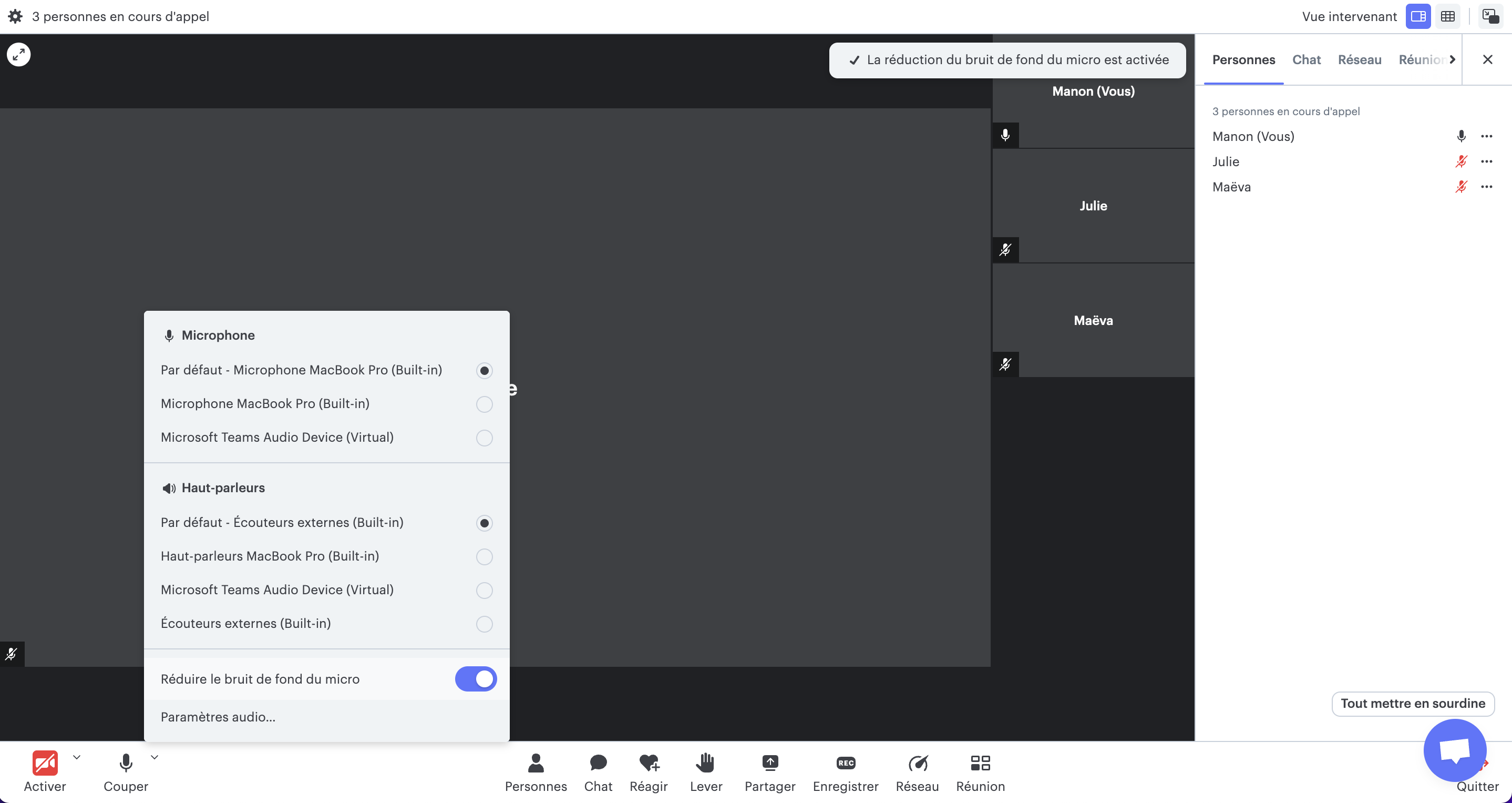Screen dimensions: 1512x803
Task: Select Microsoft Teams Audio Device microphone radio
Action: (484, 438)
